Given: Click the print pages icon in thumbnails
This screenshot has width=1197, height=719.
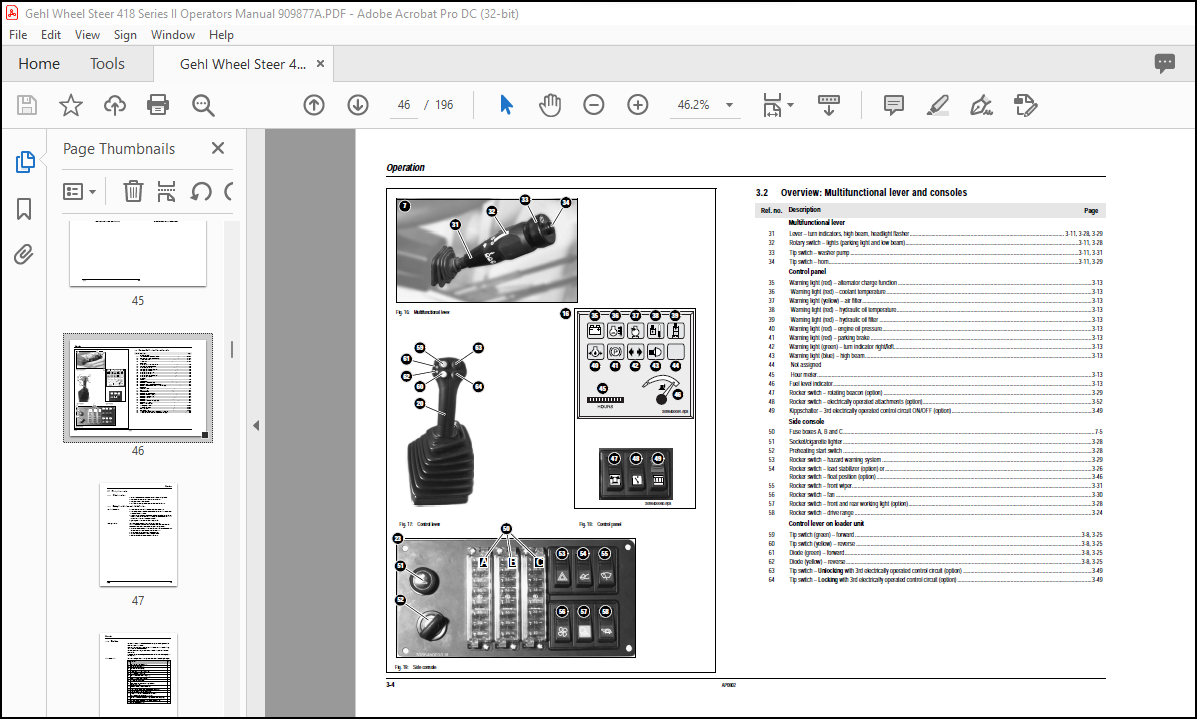Looking at the screenshot, I should click(x=166, y=191).
